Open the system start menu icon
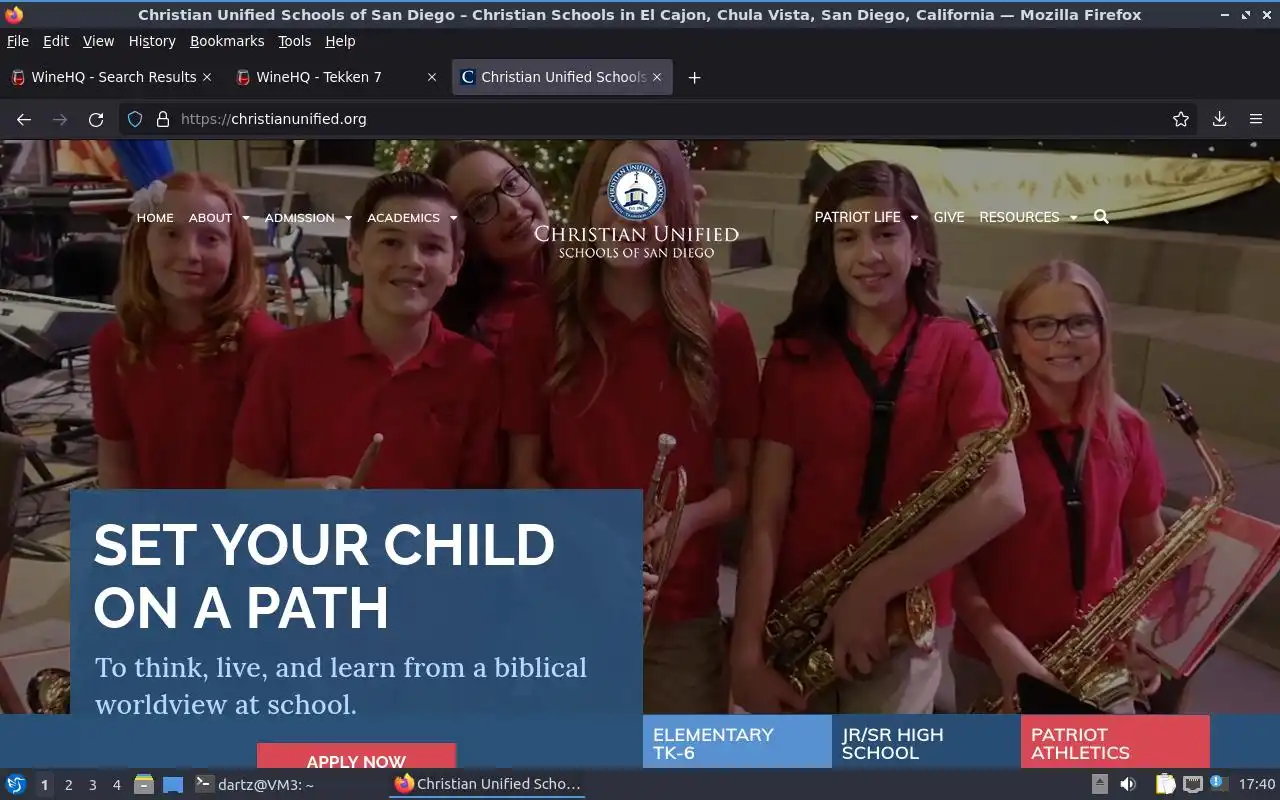 coord(16,784)
